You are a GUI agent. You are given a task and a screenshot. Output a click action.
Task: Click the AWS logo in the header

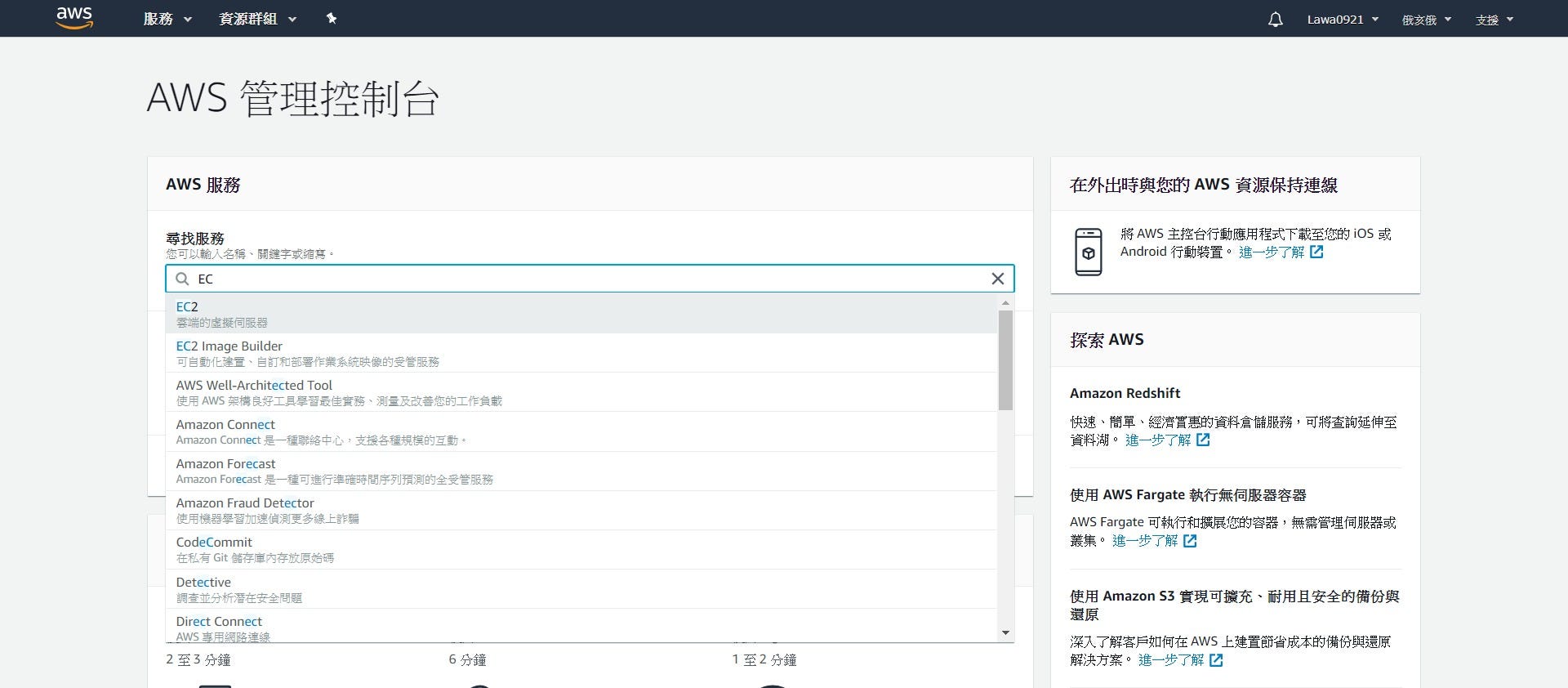(74, 18)
